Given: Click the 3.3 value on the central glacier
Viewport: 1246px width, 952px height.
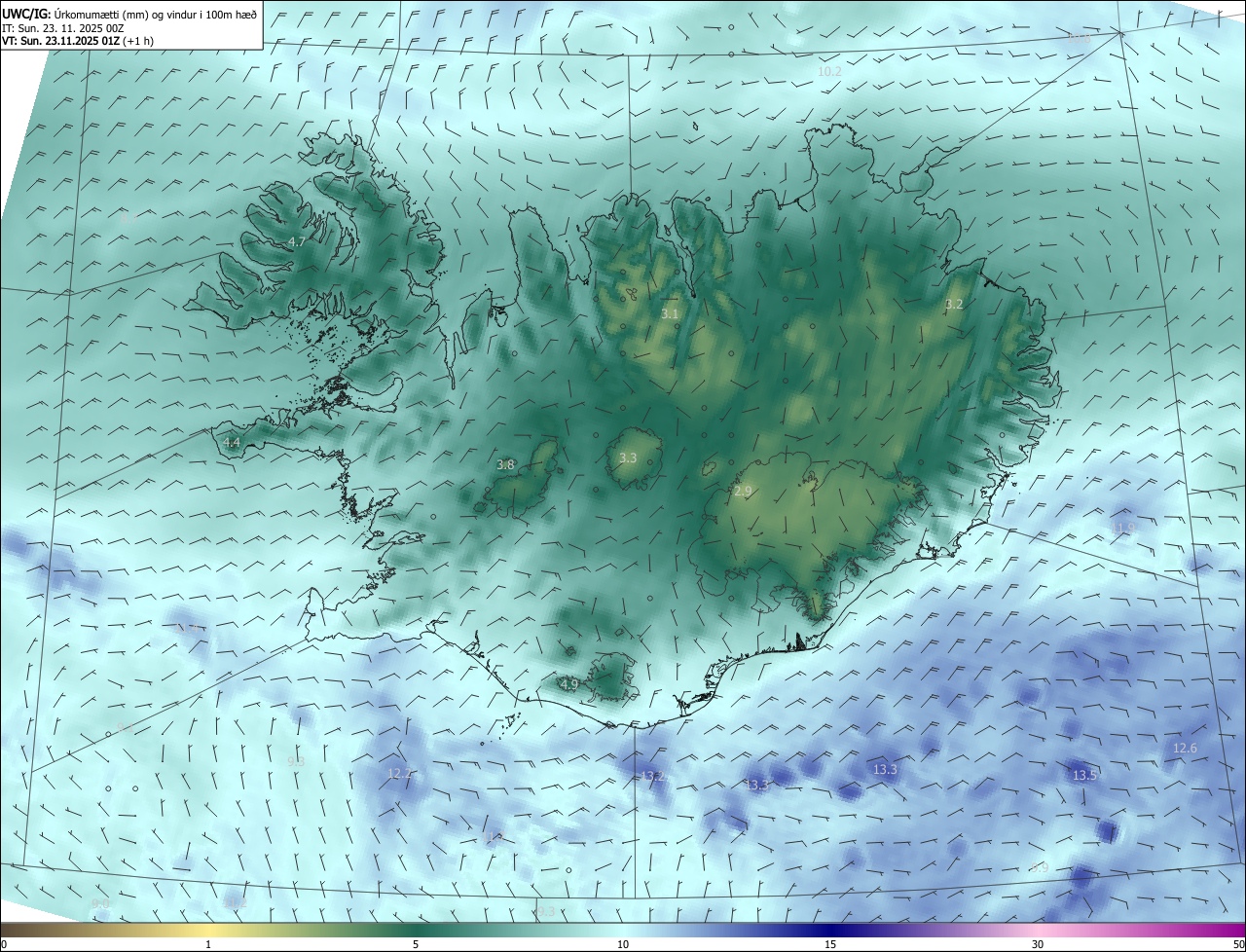Looking at the screenshot, I should pyautogui.click(x=628, y=458).
